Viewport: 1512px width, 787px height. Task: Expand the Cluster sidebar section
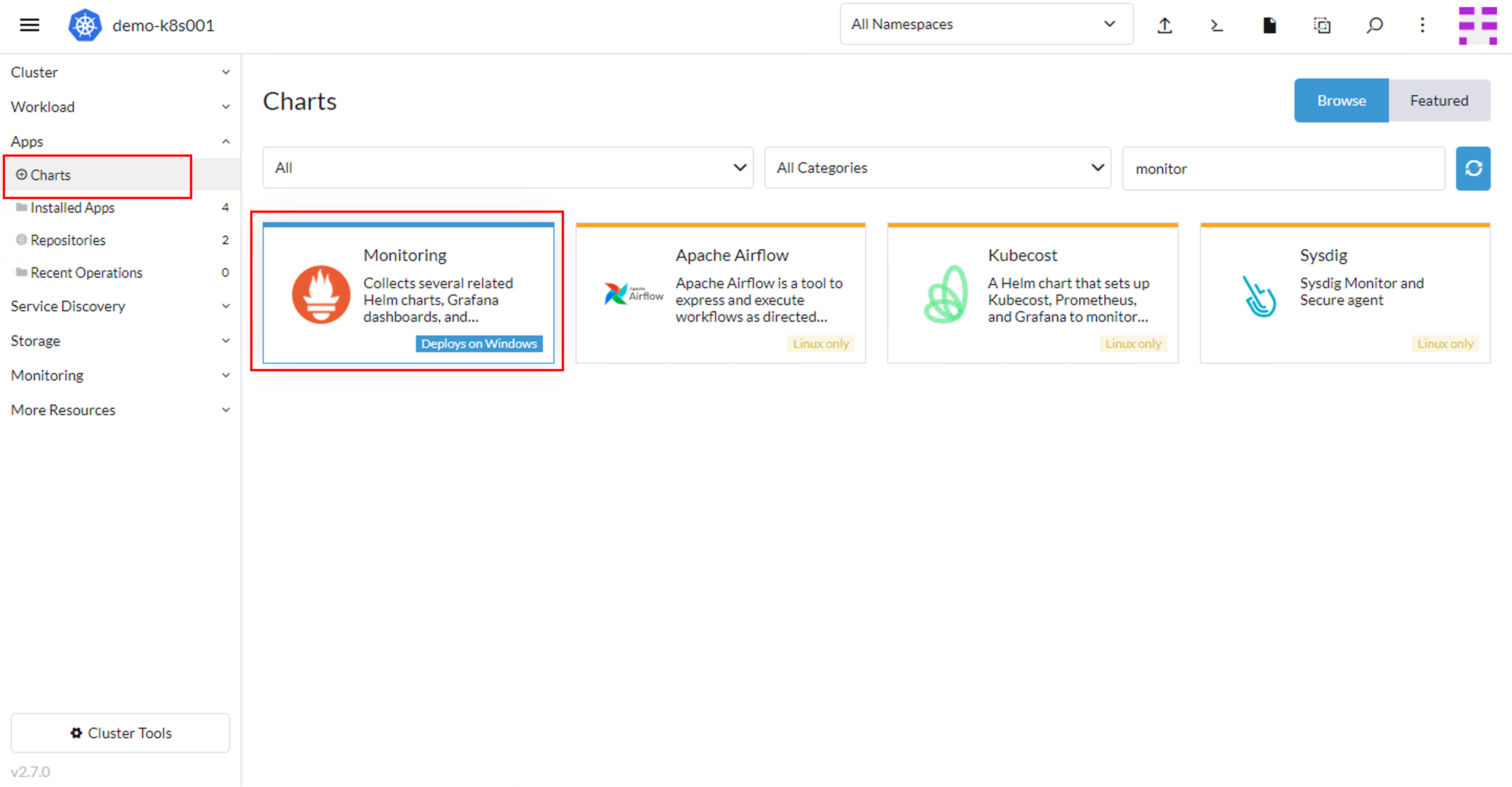point(120,72)
